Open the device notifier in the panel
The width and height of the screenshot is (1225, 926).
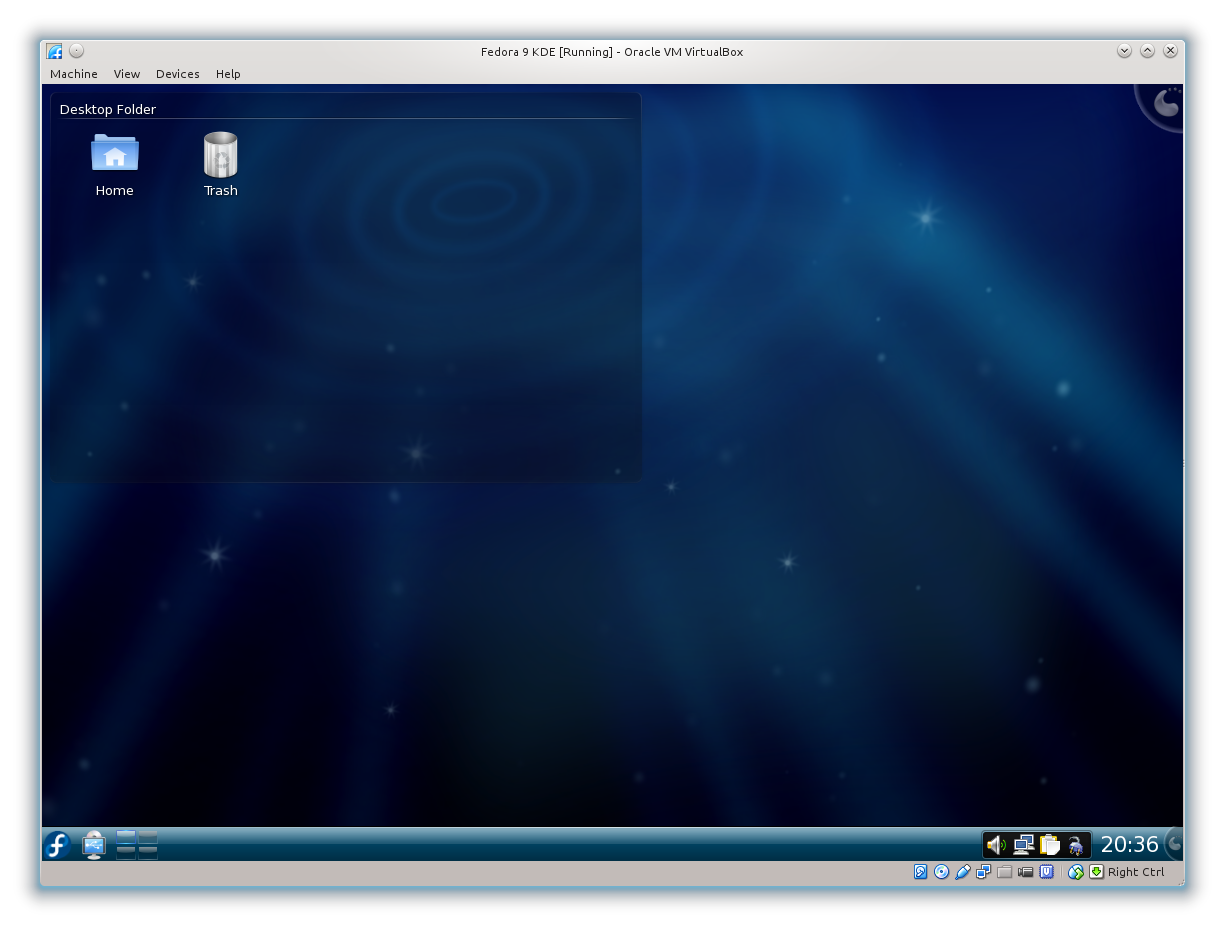(x=94, y=845)
